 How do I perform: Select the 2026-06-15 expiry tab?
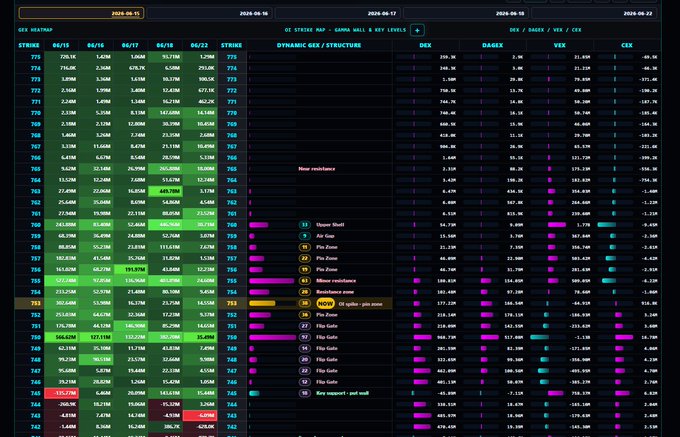pos(81,13)
